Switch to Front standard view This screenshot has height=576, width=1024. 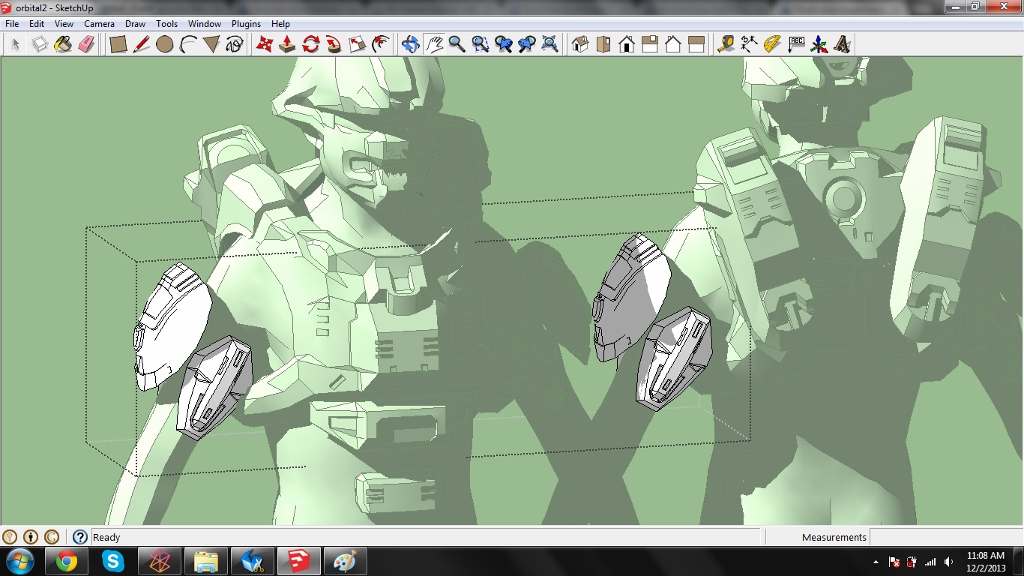(627, 44)
